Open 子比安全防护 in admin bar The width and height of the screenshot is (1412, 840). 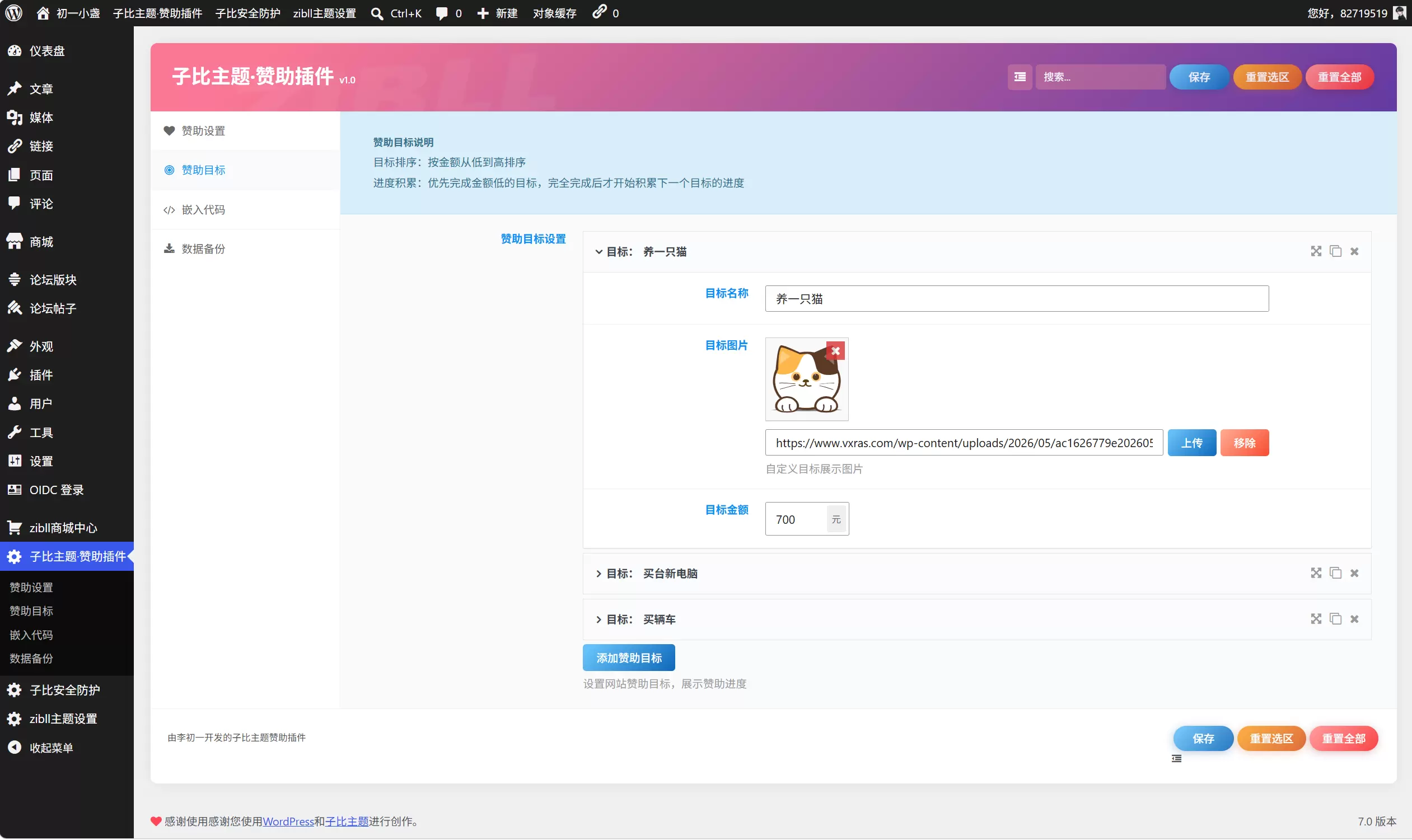pos(248,13)
